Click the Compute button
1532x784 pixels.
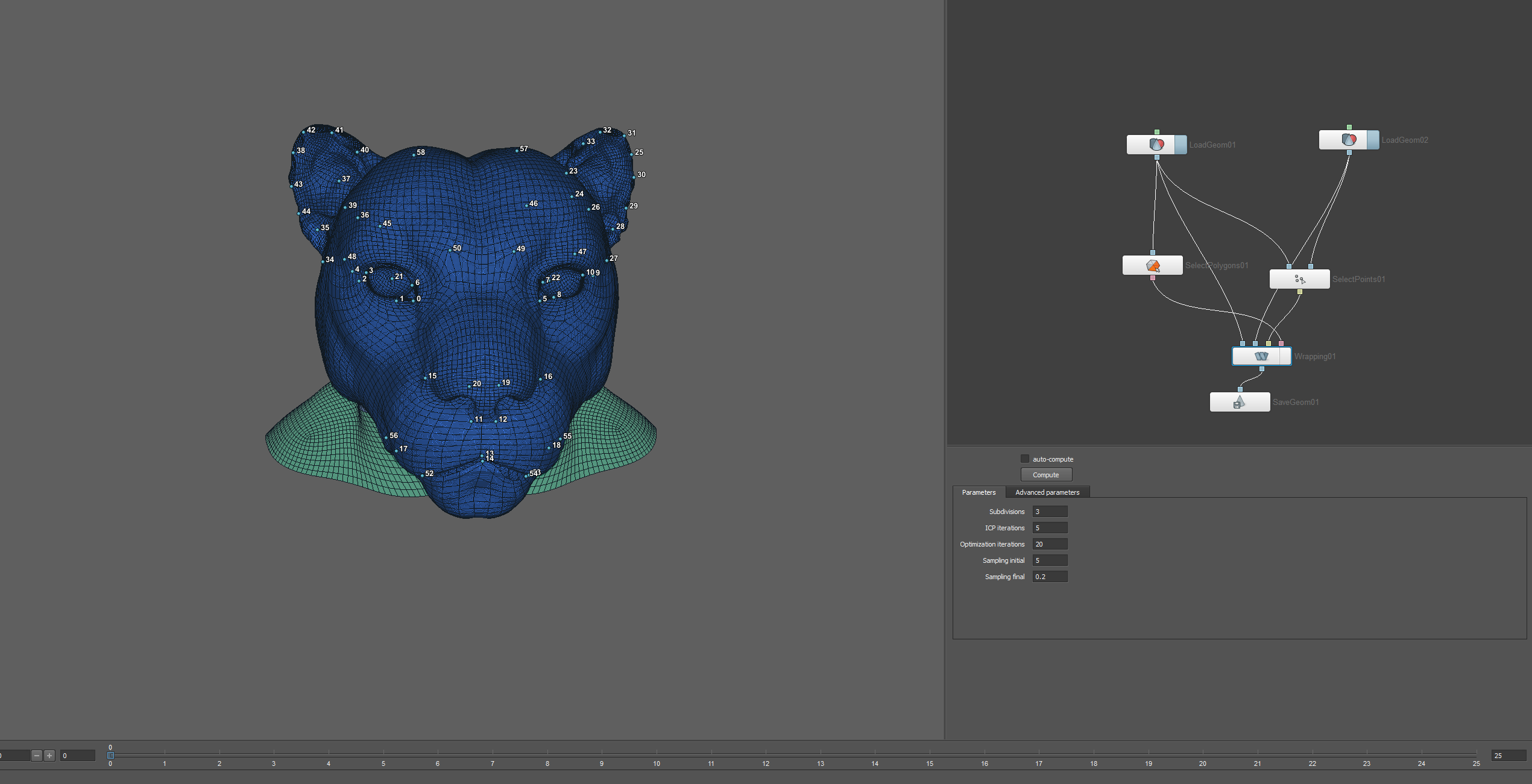click(x=1046, y=475)
